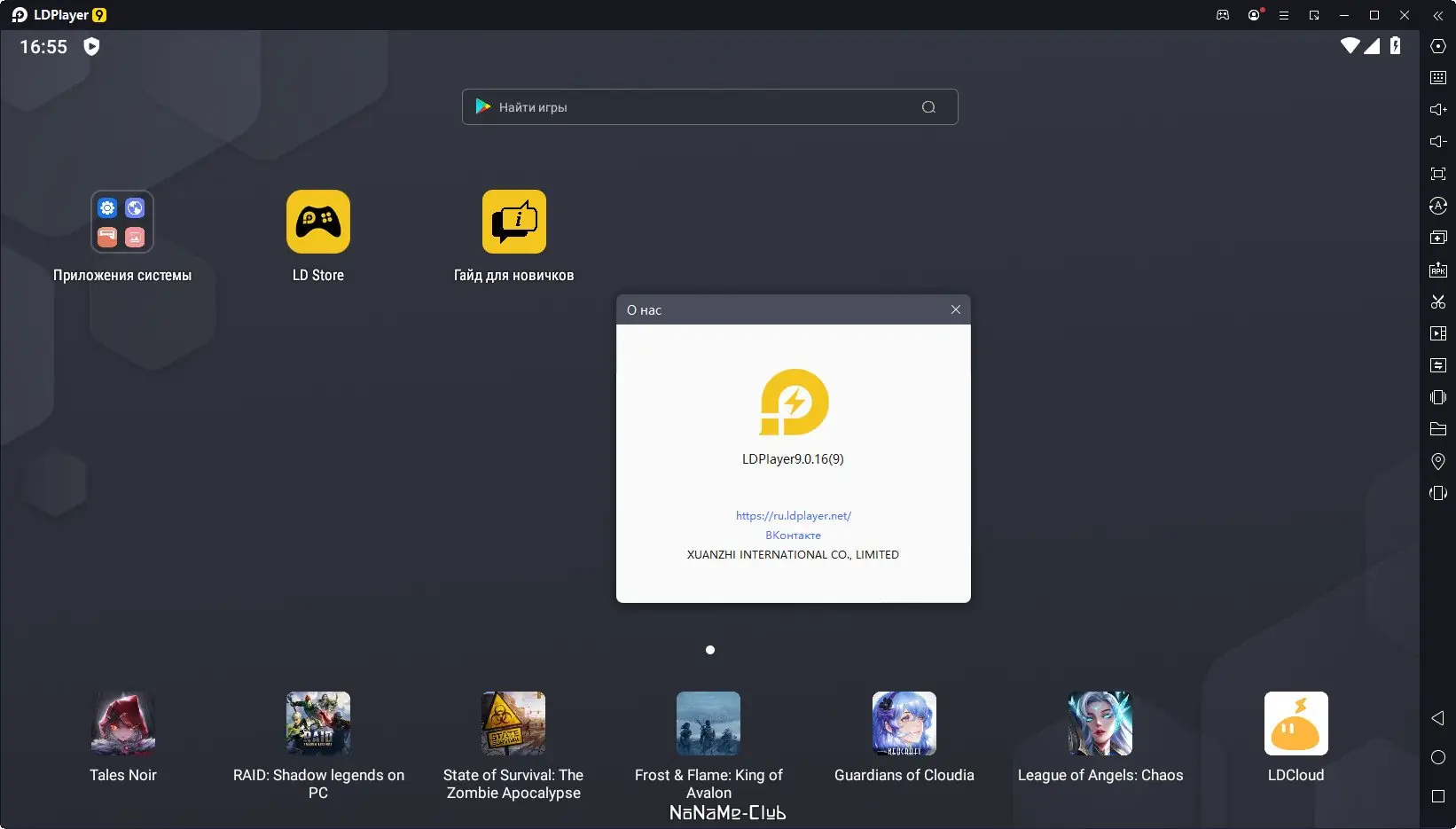Collapse the right sidebar with double chevron
The width and height of the screenshot is (1456, 829).
[x=1438, y=15]
